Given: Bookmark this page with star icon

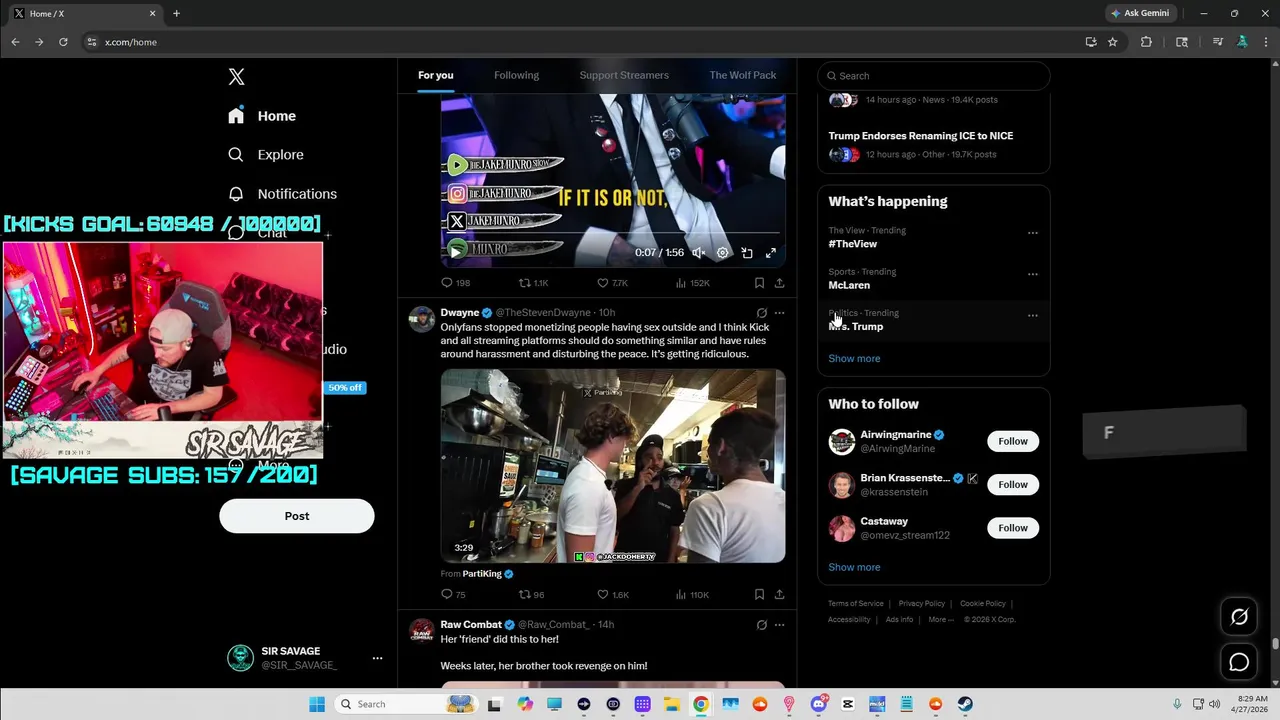Looking at the screenshot, I should coord(1112,42).
